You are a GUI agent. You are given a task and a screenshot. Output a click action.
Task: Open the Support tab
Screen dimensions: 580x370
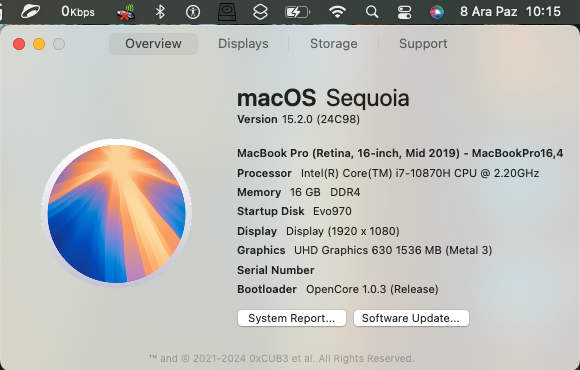tap(423, 44)
